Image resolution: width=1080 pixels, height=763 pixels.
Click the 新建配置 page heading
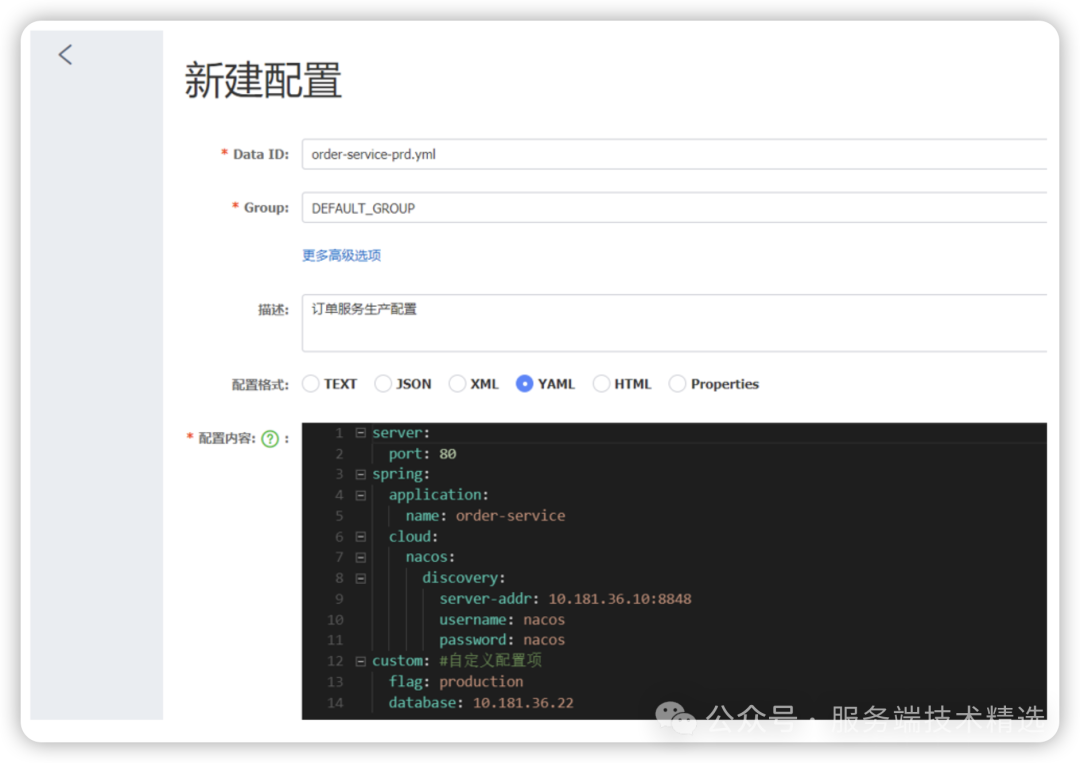pos(263,80)
